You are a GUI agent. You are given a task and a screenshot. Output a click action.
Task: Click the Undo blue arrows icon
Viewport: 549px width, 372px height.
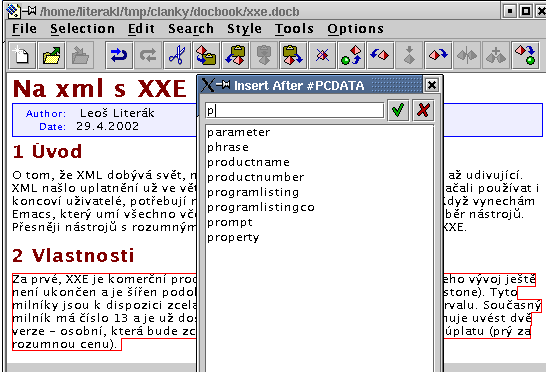click(x=119, y=55)
